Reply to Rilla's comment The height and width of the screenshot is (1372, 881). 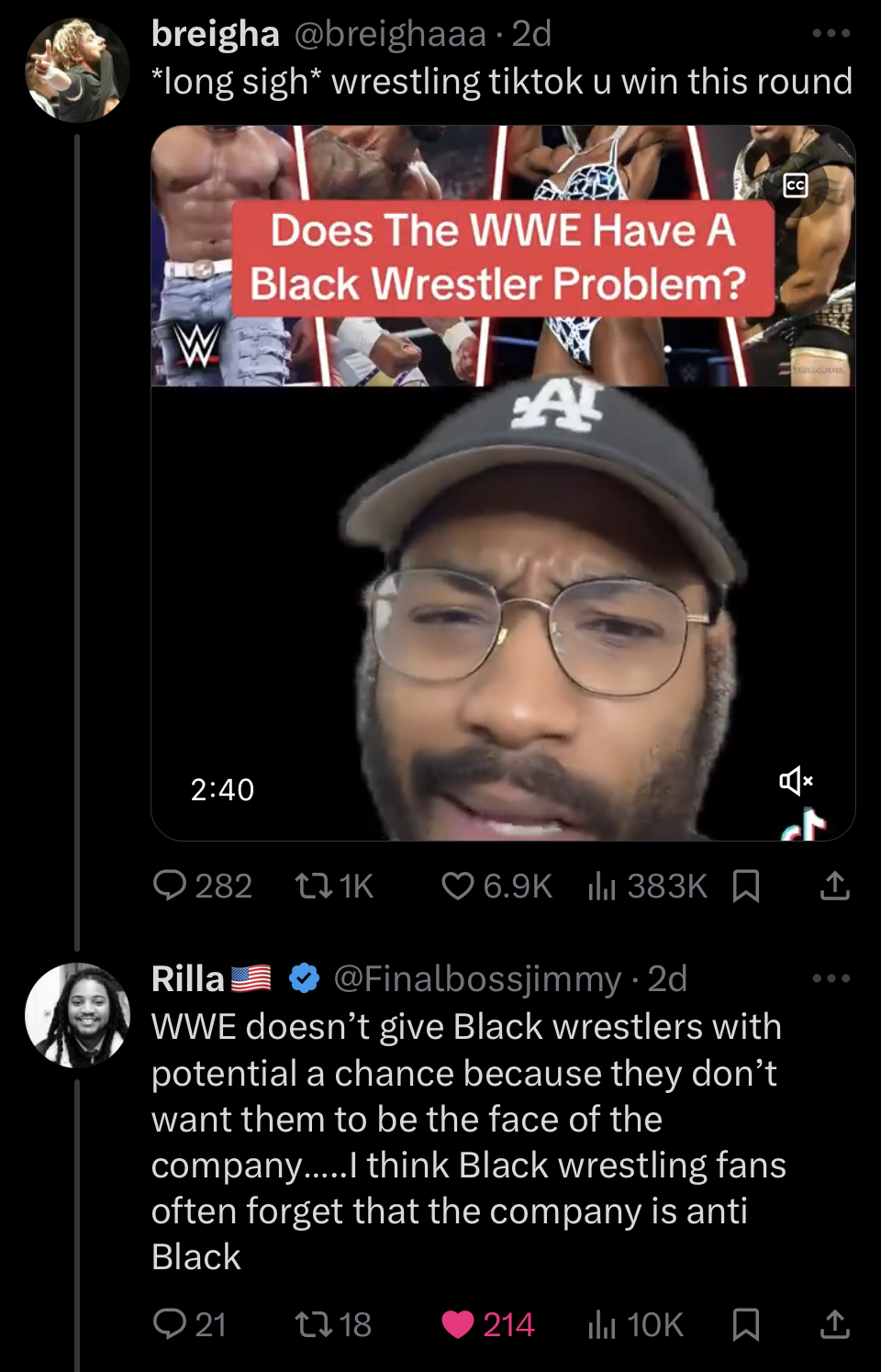click(170, 1323)
